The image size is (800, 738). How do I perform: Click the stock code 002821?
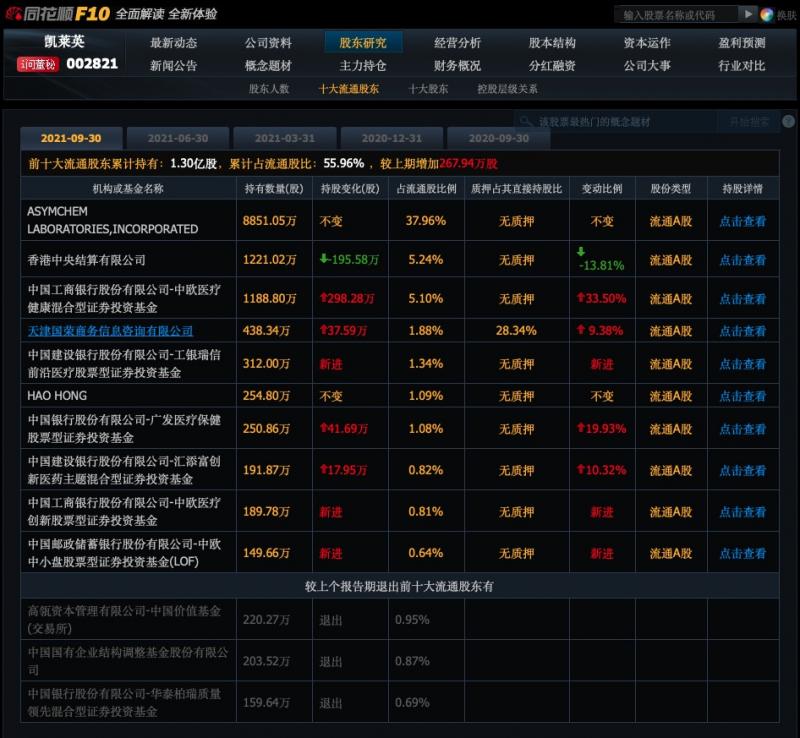(92, 64)
